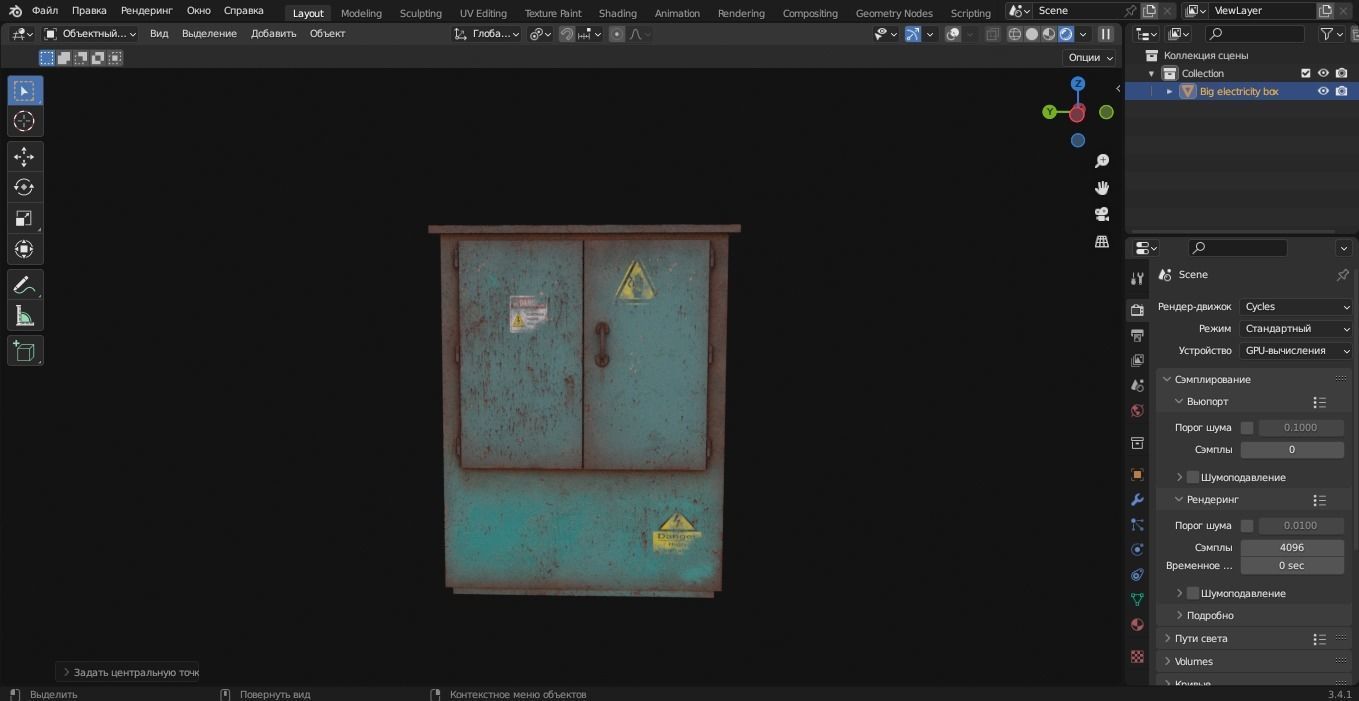Open the Output properties printer tab
This screenshot has width=1359, height=701.
(x=1137, y=335)
